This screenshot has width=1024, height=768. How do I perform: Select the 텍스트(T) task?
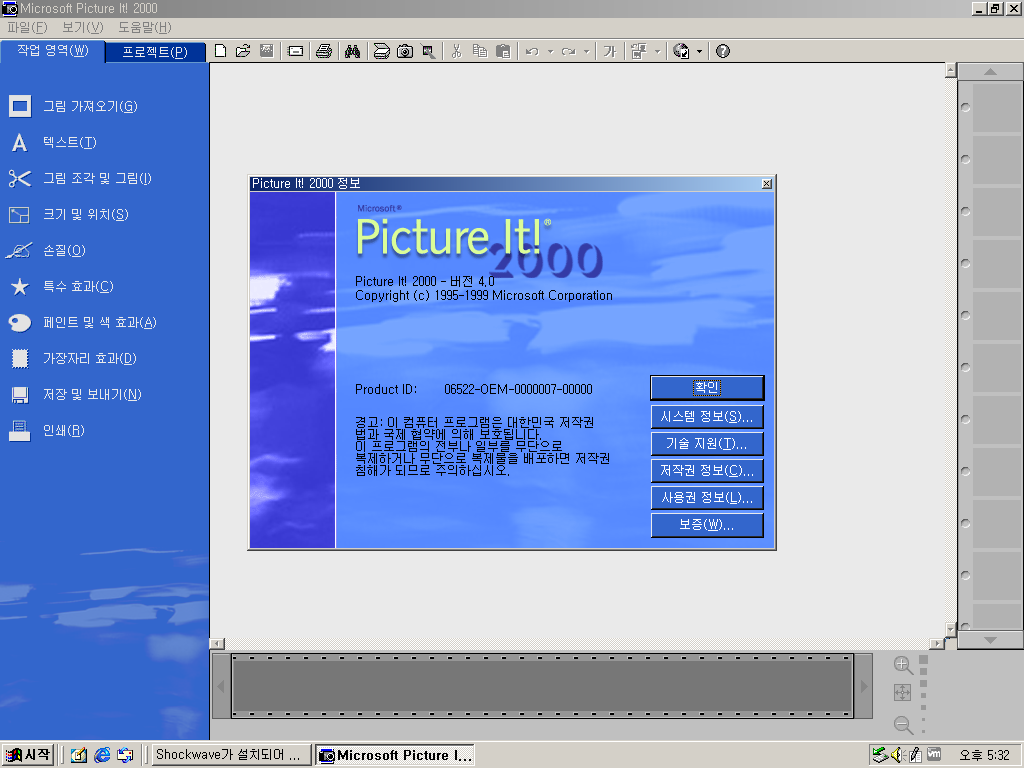click(x=52, y=142)
